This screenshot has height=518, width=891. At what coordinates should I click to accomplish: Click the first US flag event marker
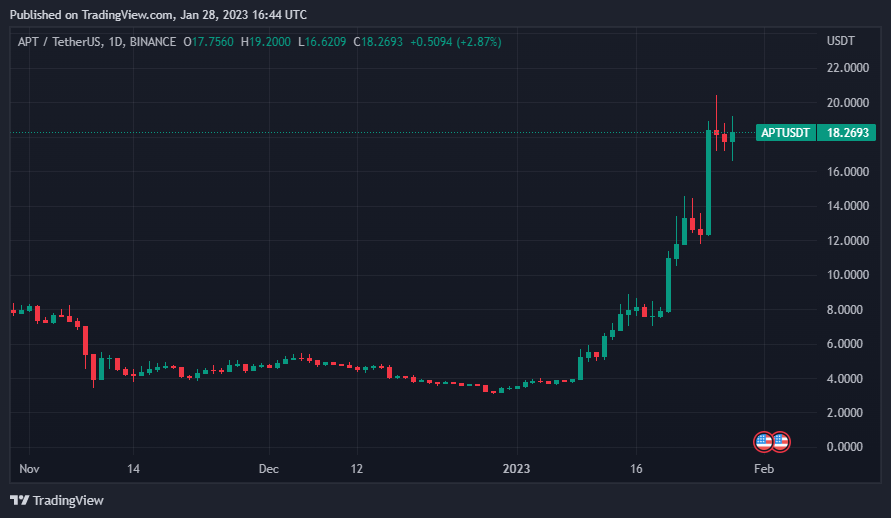click(763, 441)
